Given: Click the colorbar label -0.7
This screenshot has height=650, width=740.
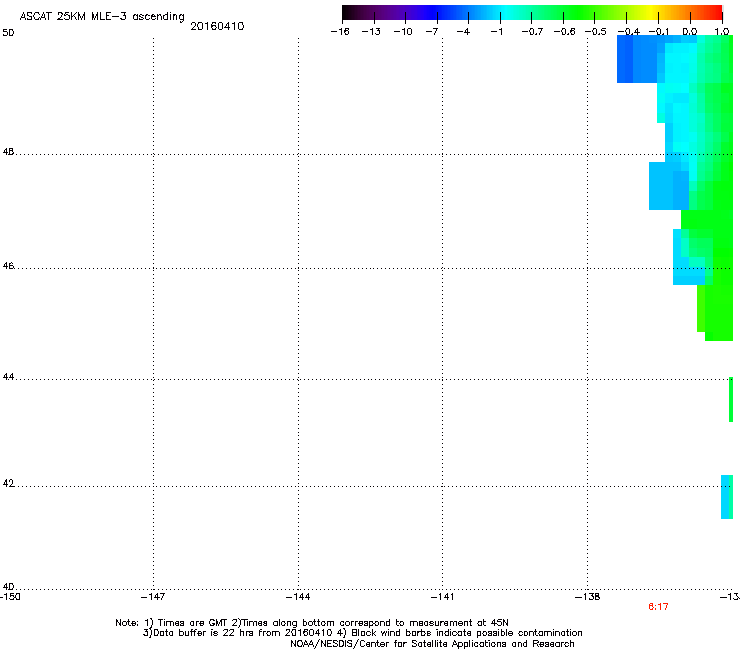Looking at the screenshot, I should pyautogui.click(x=532, y=32).
